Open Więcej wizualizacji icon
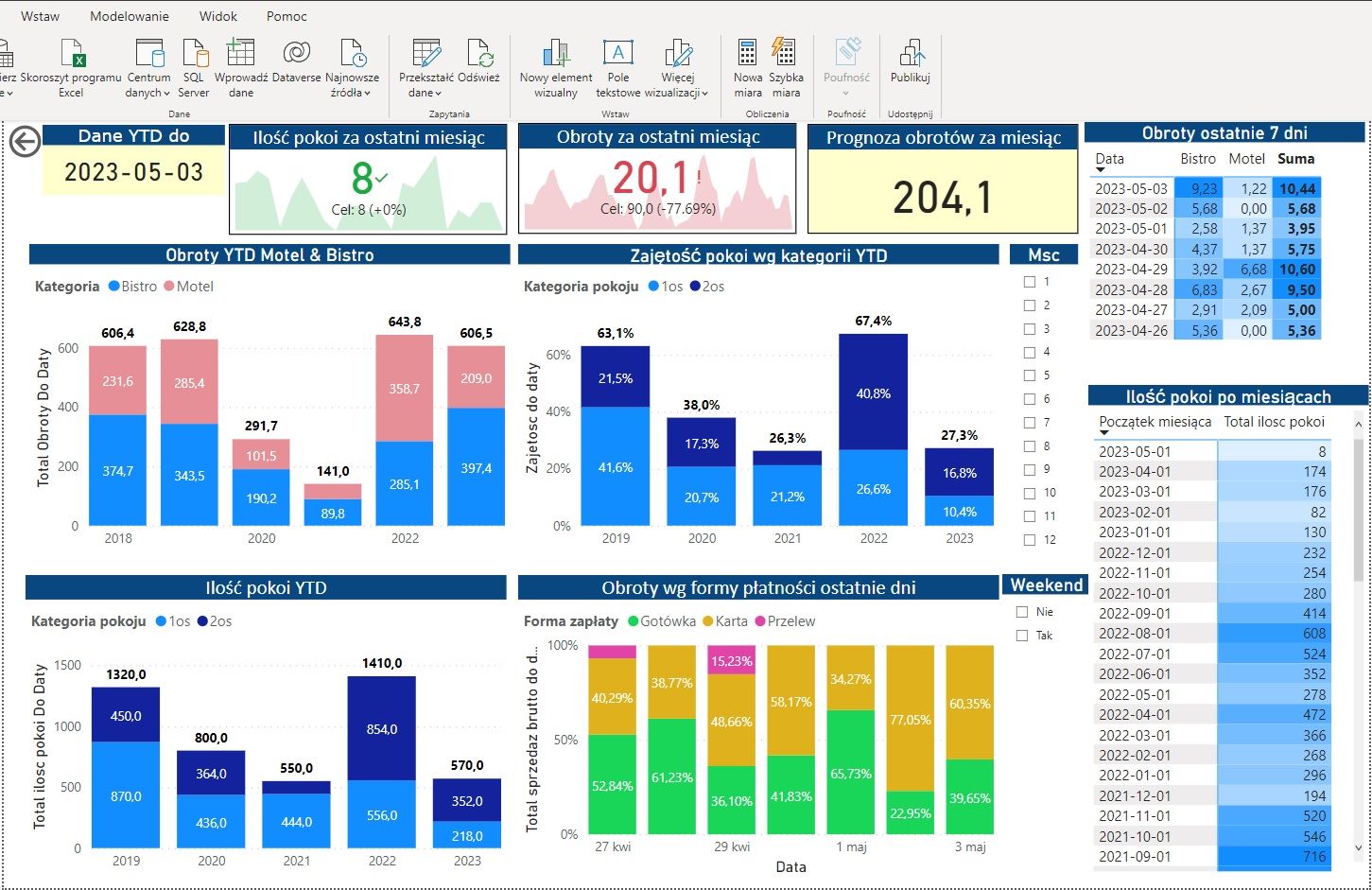1372x890 pixels. (x=678, y=53)
